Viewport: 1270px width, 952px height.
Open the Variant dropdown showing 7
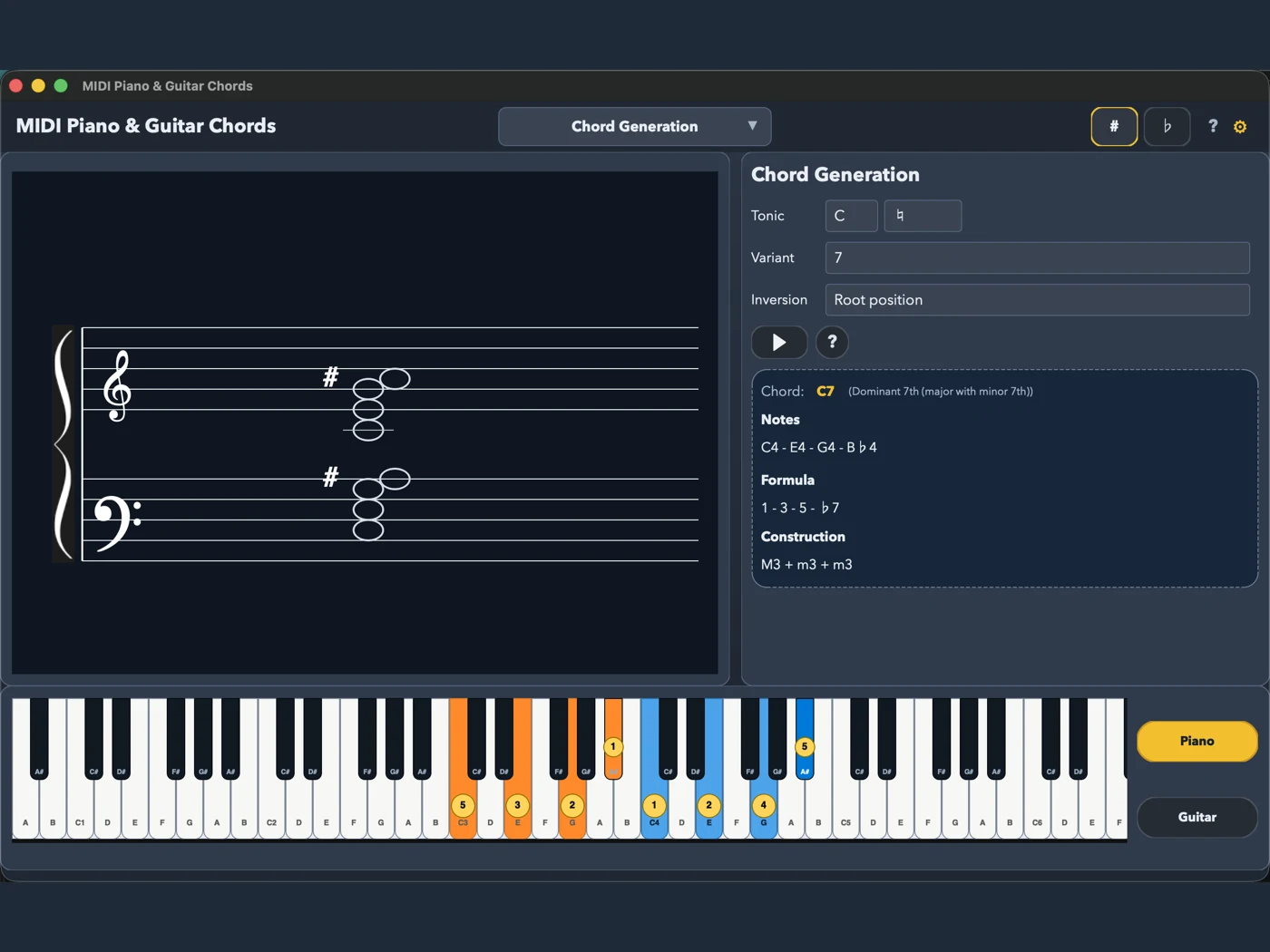[1037, 257]
